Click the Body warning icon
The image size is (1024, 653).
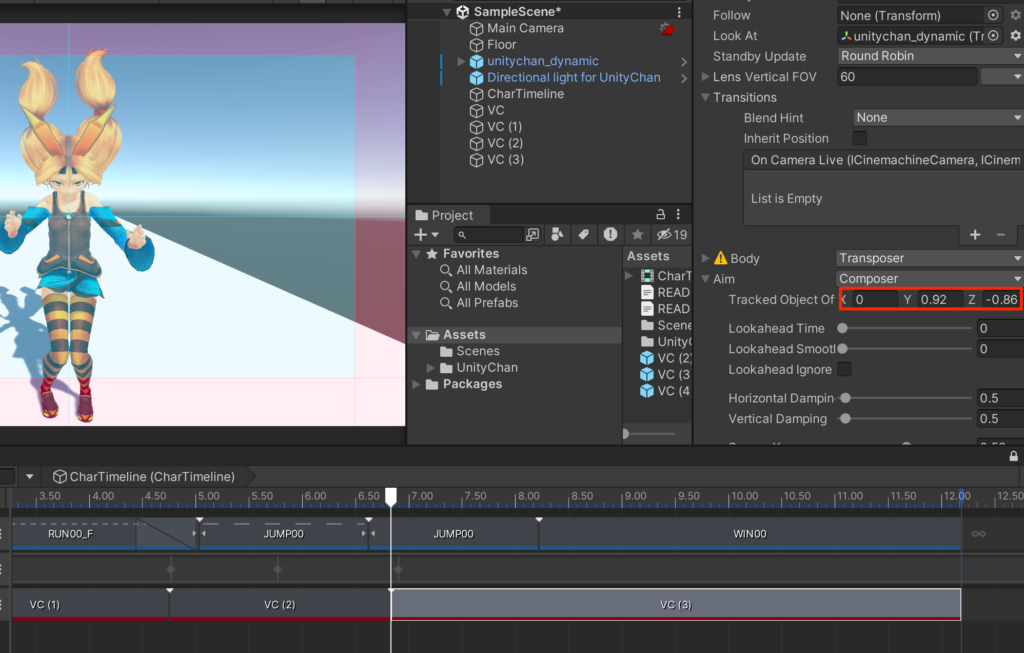pos(720,258)
